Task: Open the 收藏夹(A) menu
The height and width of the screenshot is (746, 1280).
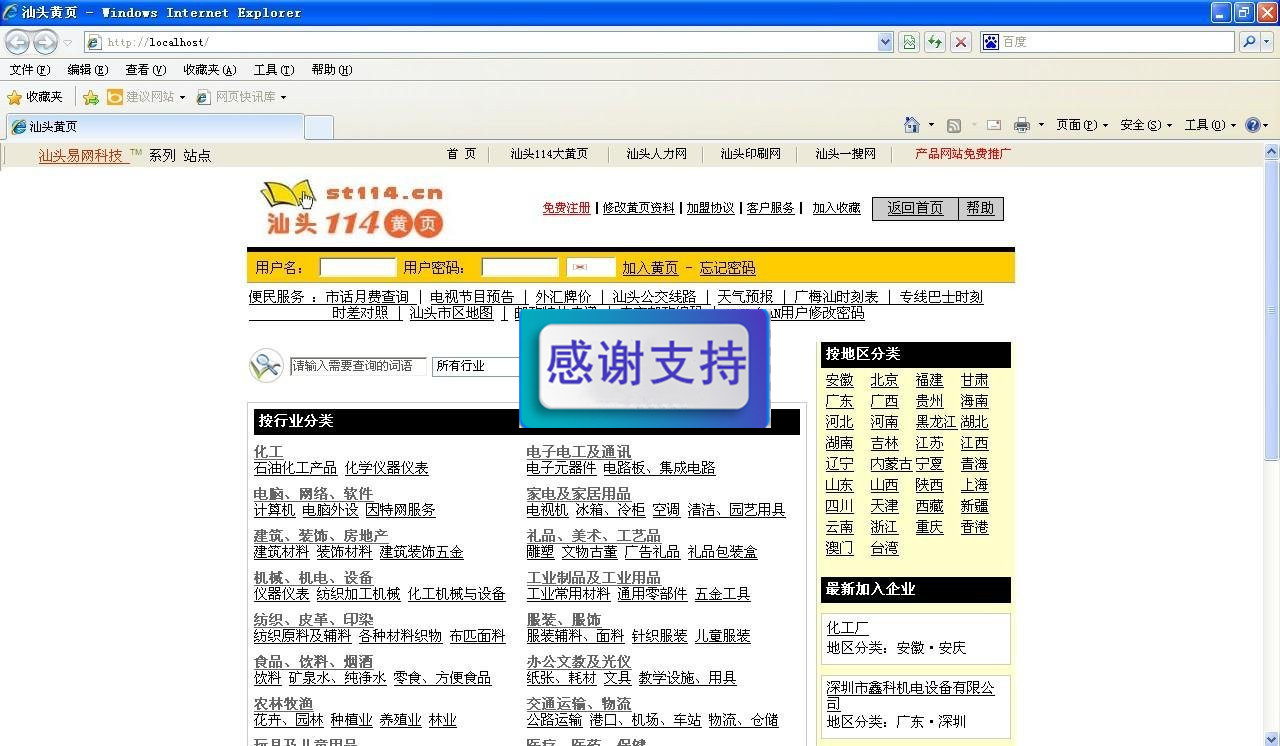Action: (x=209, y=70)
